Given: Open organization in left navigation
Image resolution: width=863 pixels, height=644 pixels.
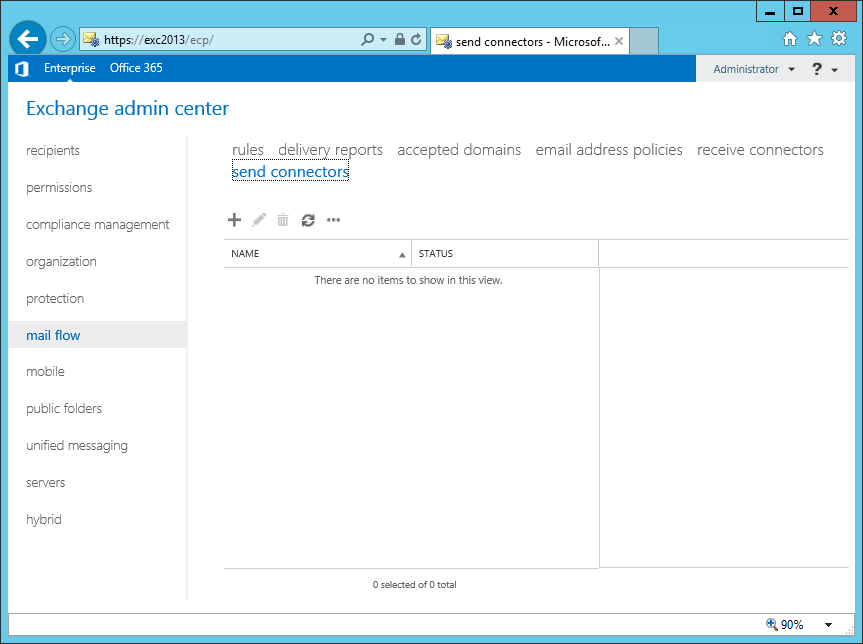Looking at the screenshot, I should pos(61,261).
